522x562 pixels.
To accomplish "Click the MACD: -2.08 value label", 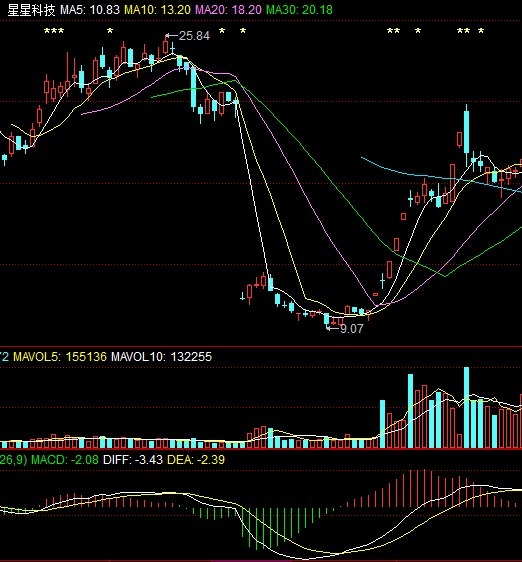I will pyautogui.click(x=65, y=459).
